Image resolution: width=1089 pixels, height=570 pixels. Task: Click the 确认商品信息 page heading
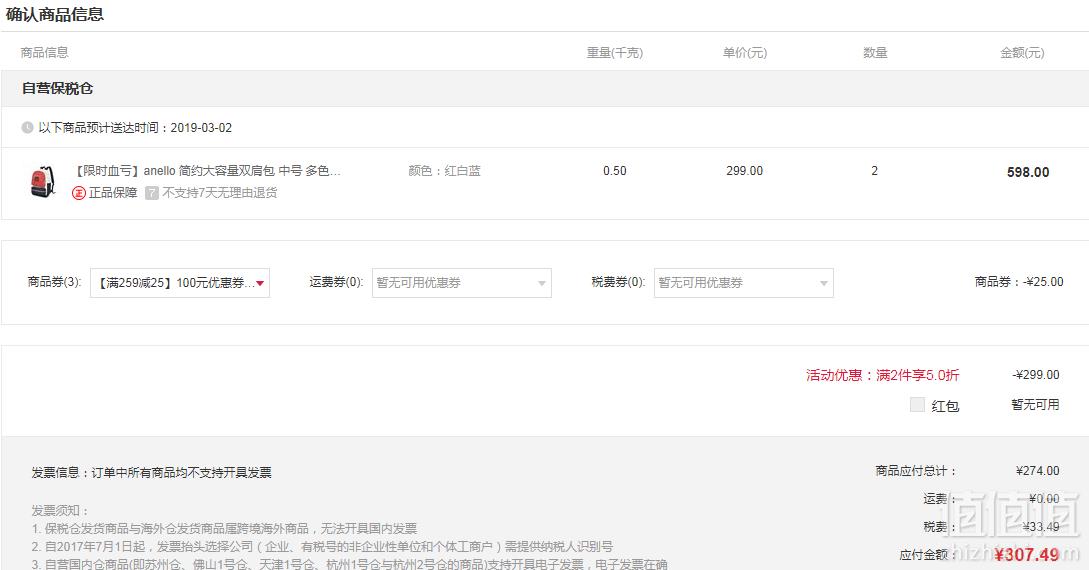click(x=55, y=14)
